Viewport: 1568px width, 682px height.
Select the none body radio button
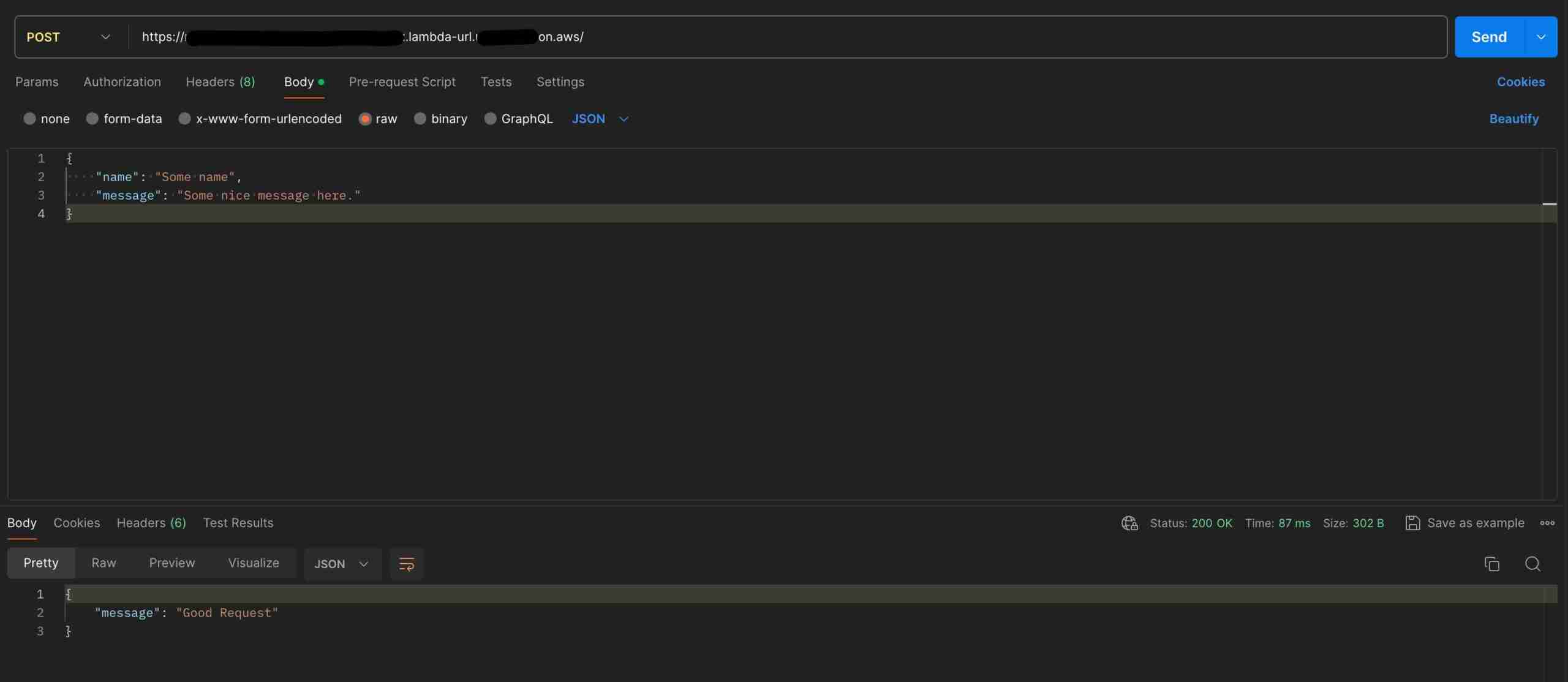(29, 119)
